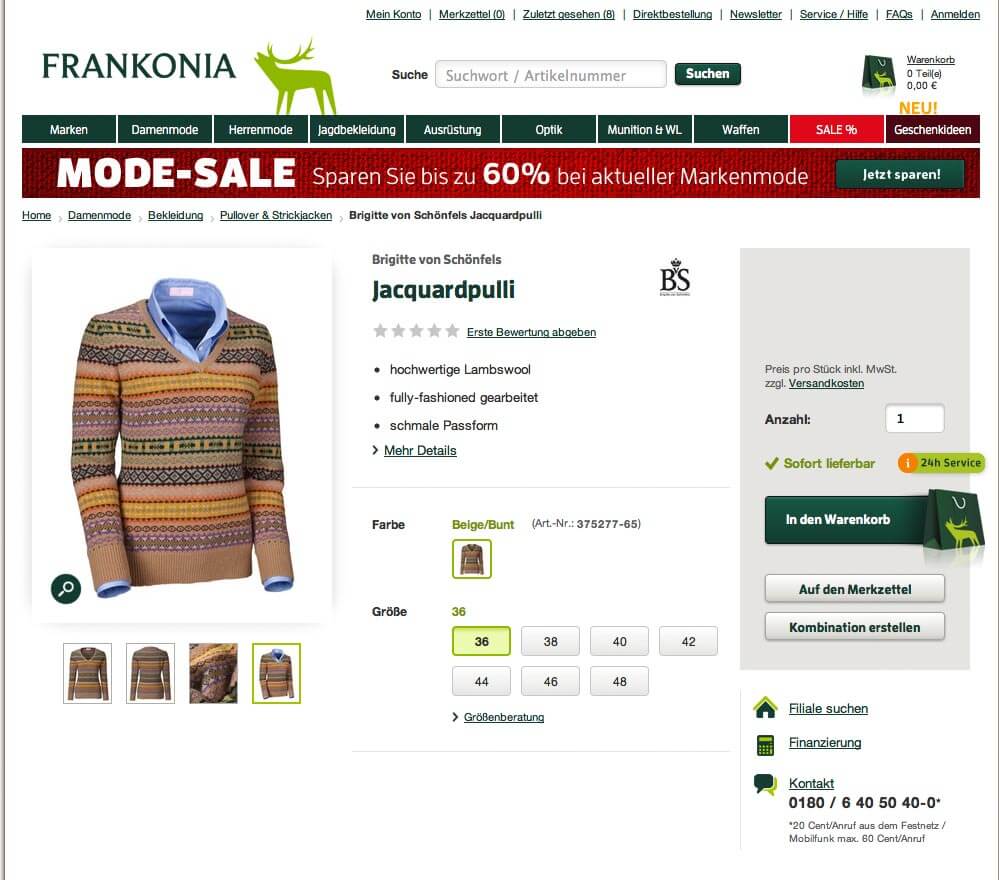Click the speech bubble Kontakt icon
The width and height of the screenshot is (999, 880).
coord(765,784)
